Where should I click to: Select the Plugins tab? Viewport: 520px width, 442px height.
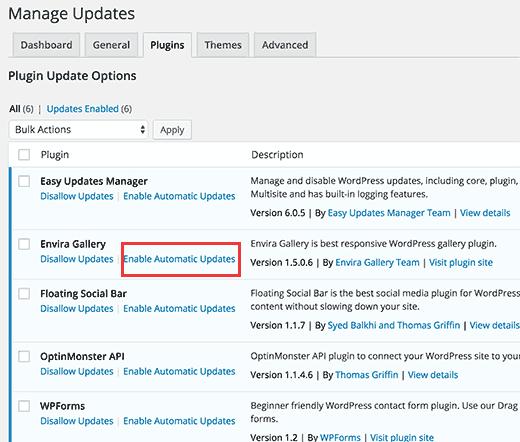[167, 45]
